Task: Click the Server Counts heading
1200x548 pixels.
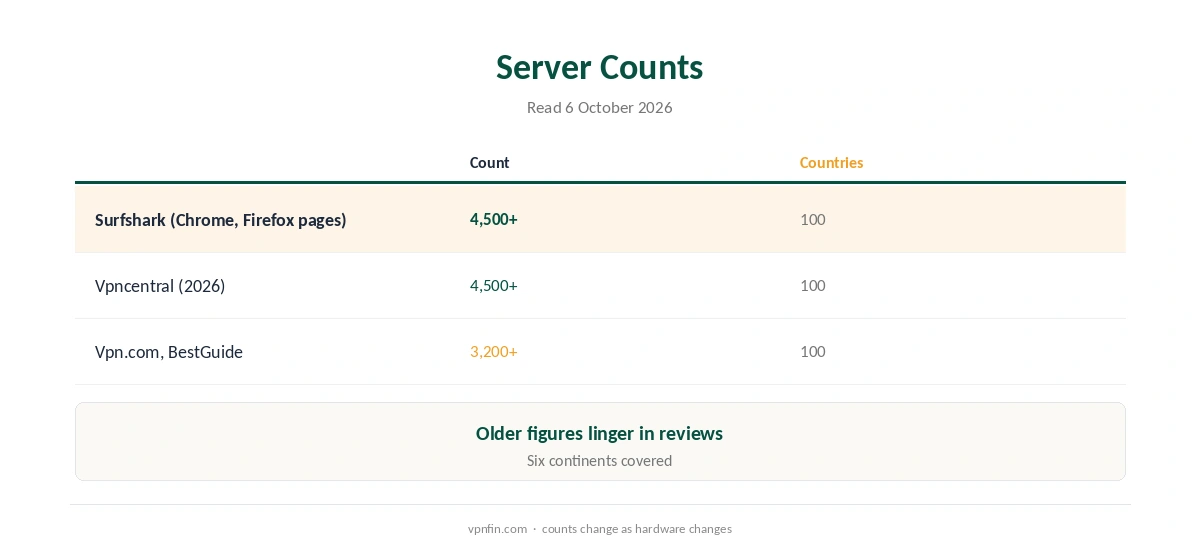Action: [599, 67]
